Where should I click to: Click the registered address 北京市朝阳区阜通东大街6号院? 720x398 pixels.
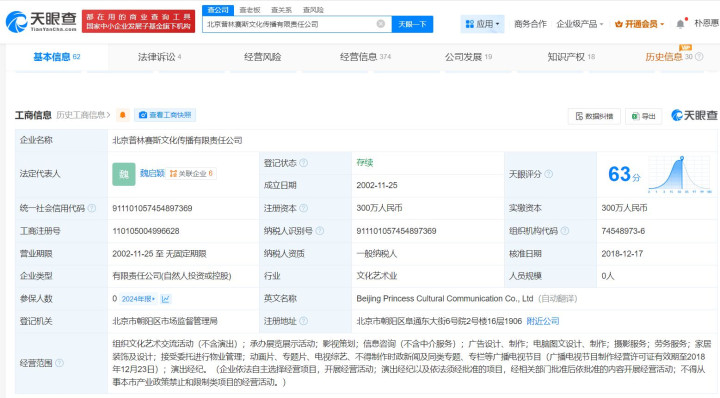(439, 321)
